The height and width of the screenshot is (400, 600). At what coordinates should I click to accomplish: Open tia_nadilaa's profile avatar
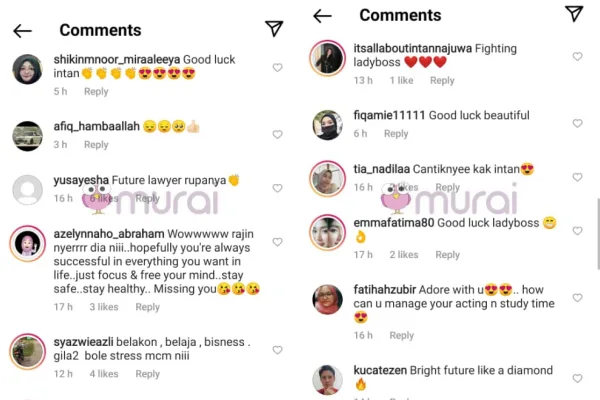(328, 179)
